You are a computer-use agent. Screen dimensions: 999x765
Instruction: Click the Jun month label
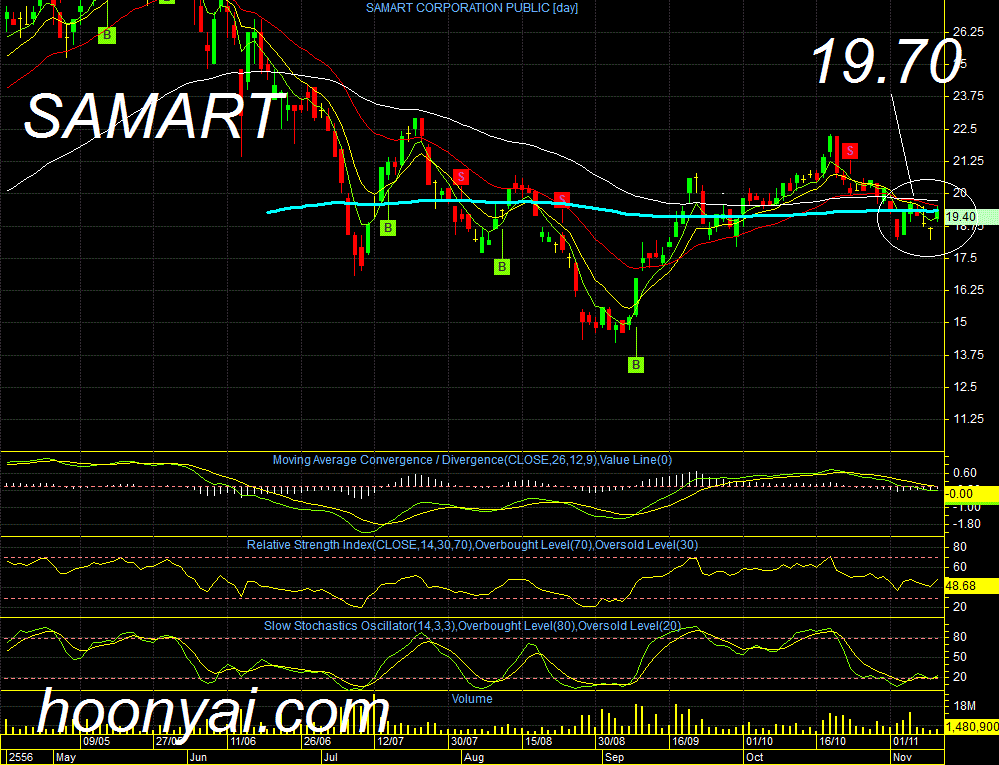[x=198, y=757]
